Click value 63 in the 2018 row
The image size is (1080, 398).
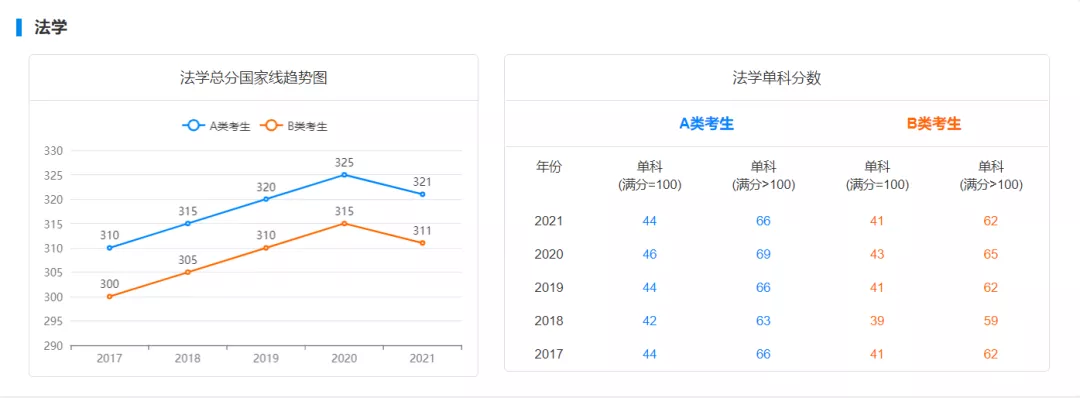[763, 321]
